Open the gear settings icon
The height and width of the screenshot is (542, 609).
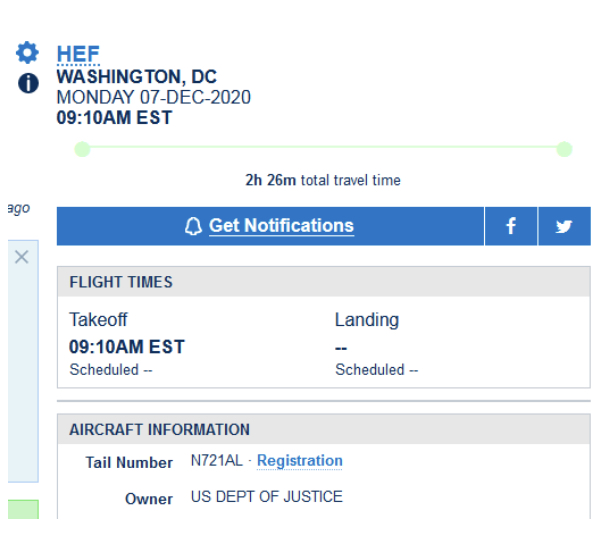tap(27, 52)
